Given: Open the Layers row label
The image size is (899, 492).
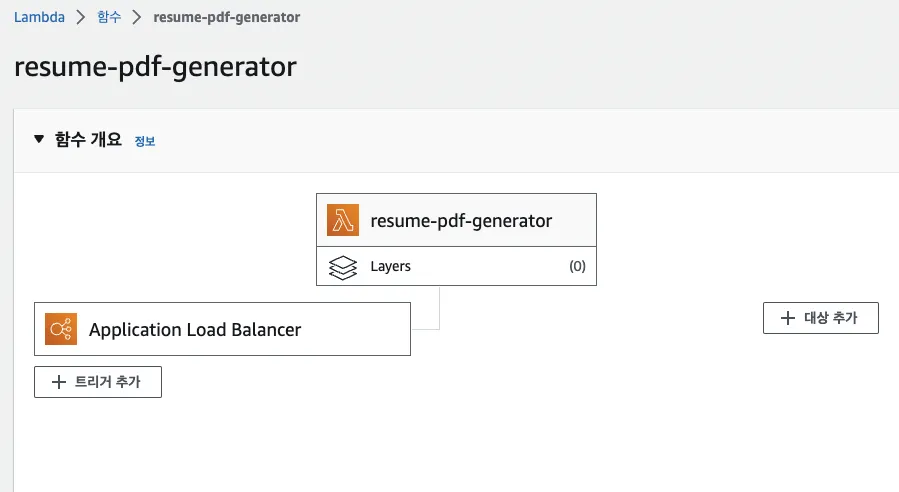Looking at the screenshot, I should click(390, 267).
